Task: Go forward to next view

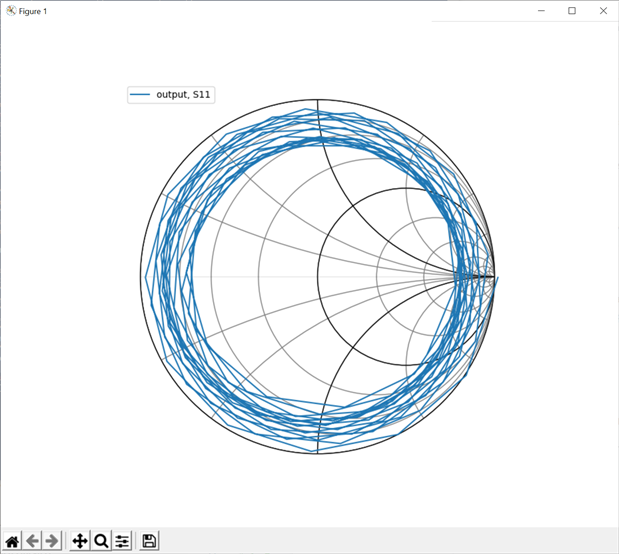Action: [52, 541]
